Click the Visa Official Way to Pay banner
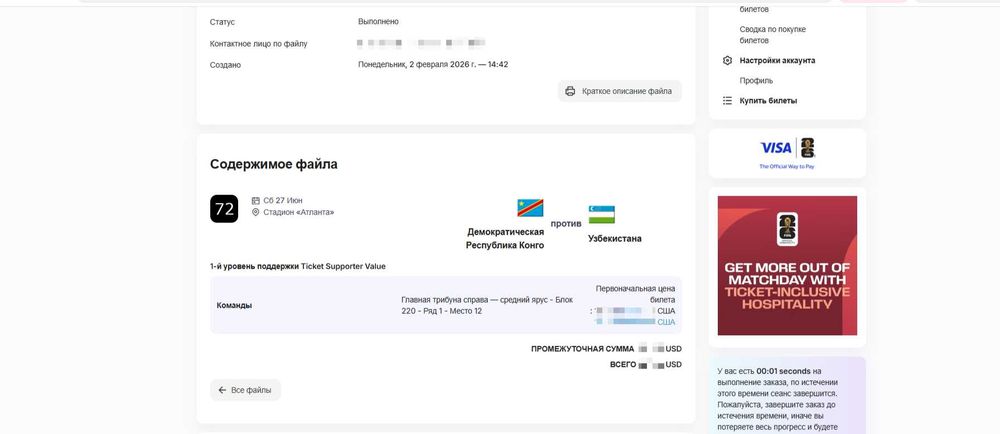Viewport: 1000px width, 434px height. click(787, 153)
